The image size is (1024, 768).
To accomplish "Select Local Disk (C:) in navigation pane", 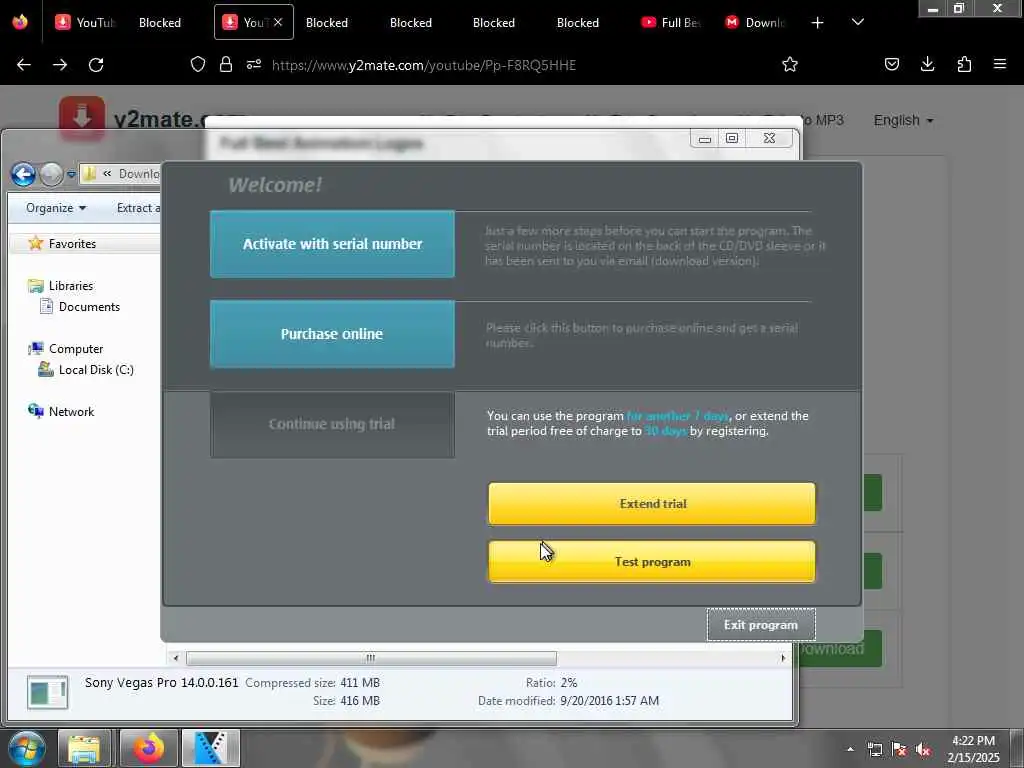I will (96, 370).
